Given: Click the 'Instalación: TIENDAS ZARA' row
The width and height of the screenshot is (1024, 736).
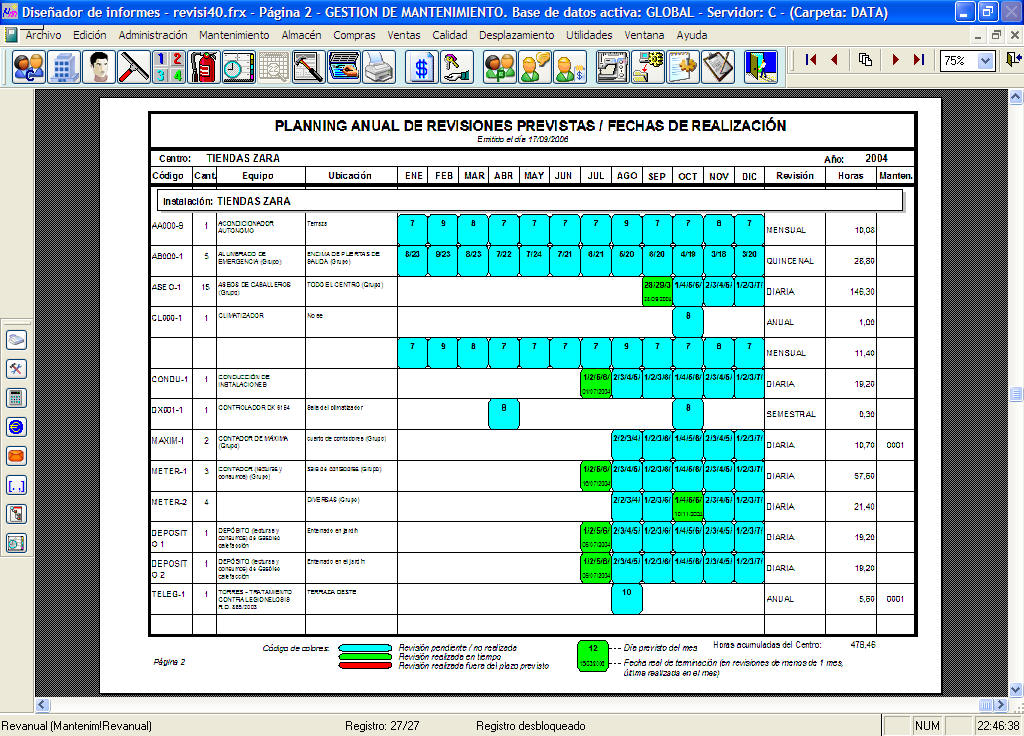Looking at the screenshot, I should [x=530, y=200].
